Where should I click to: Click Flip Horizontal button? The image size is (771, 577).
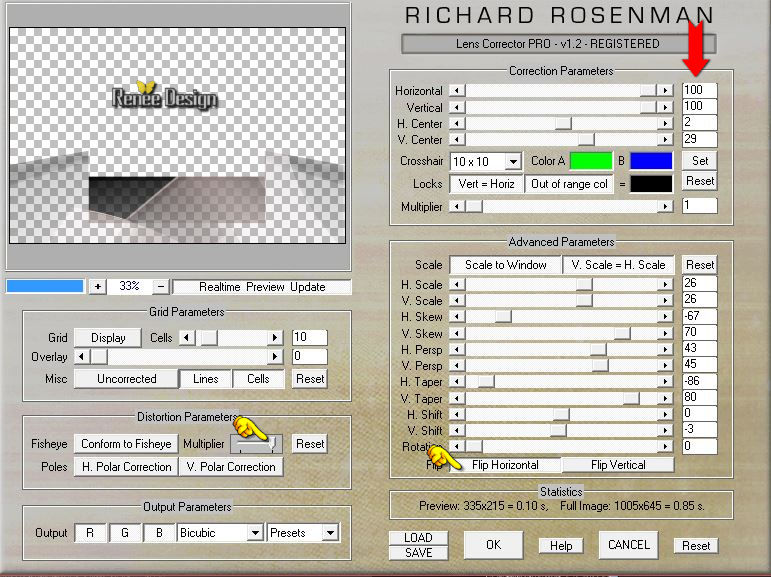tap(505, 465)
